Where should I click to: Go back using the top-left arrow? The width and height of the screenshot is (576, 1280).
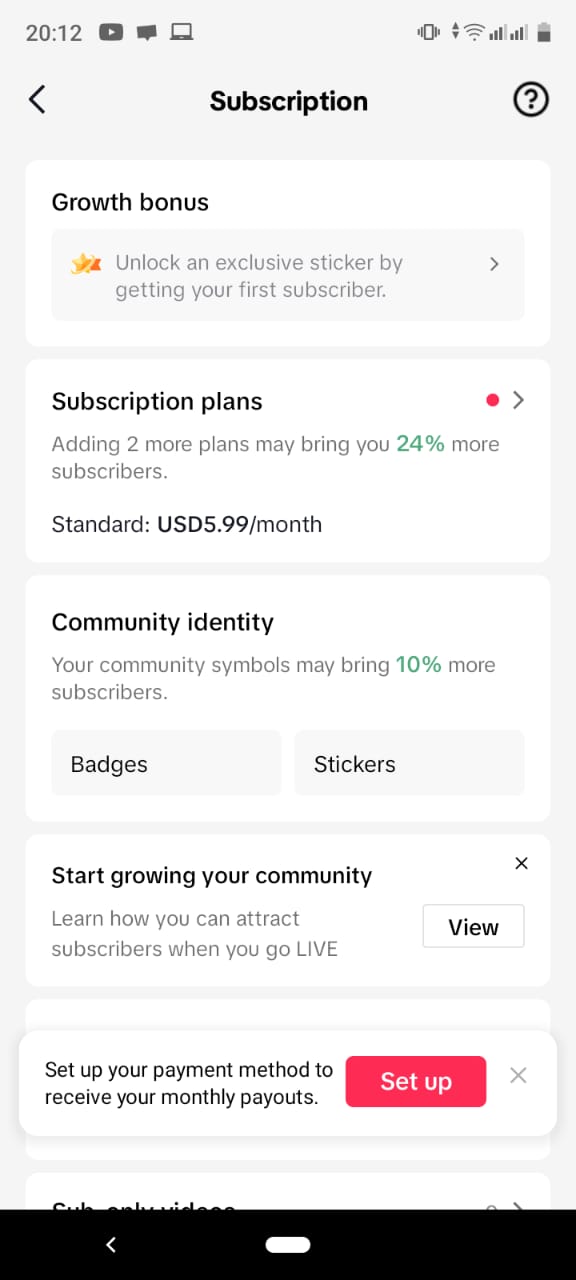point(37,99)
